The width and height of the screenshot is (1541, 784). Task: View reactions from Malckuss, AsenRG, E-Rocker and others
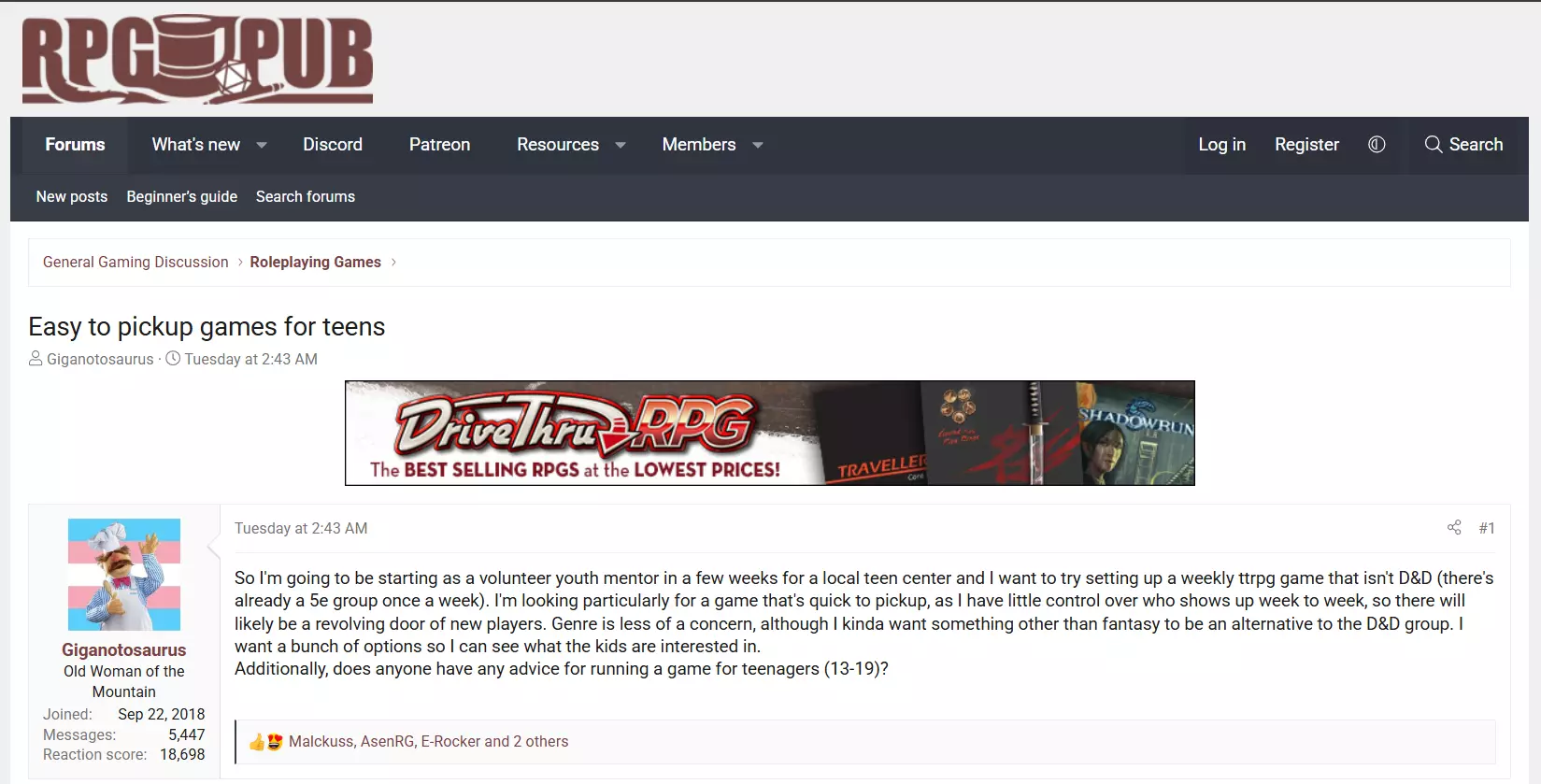coord(428,741)
